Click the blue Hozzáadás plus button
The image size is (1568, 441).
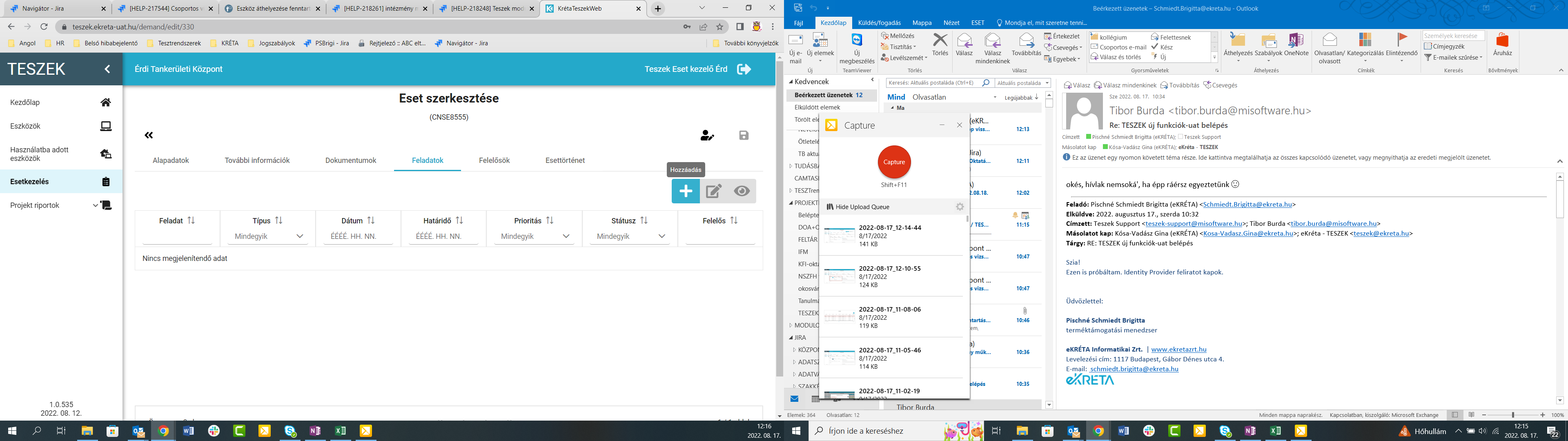(686, 191)
